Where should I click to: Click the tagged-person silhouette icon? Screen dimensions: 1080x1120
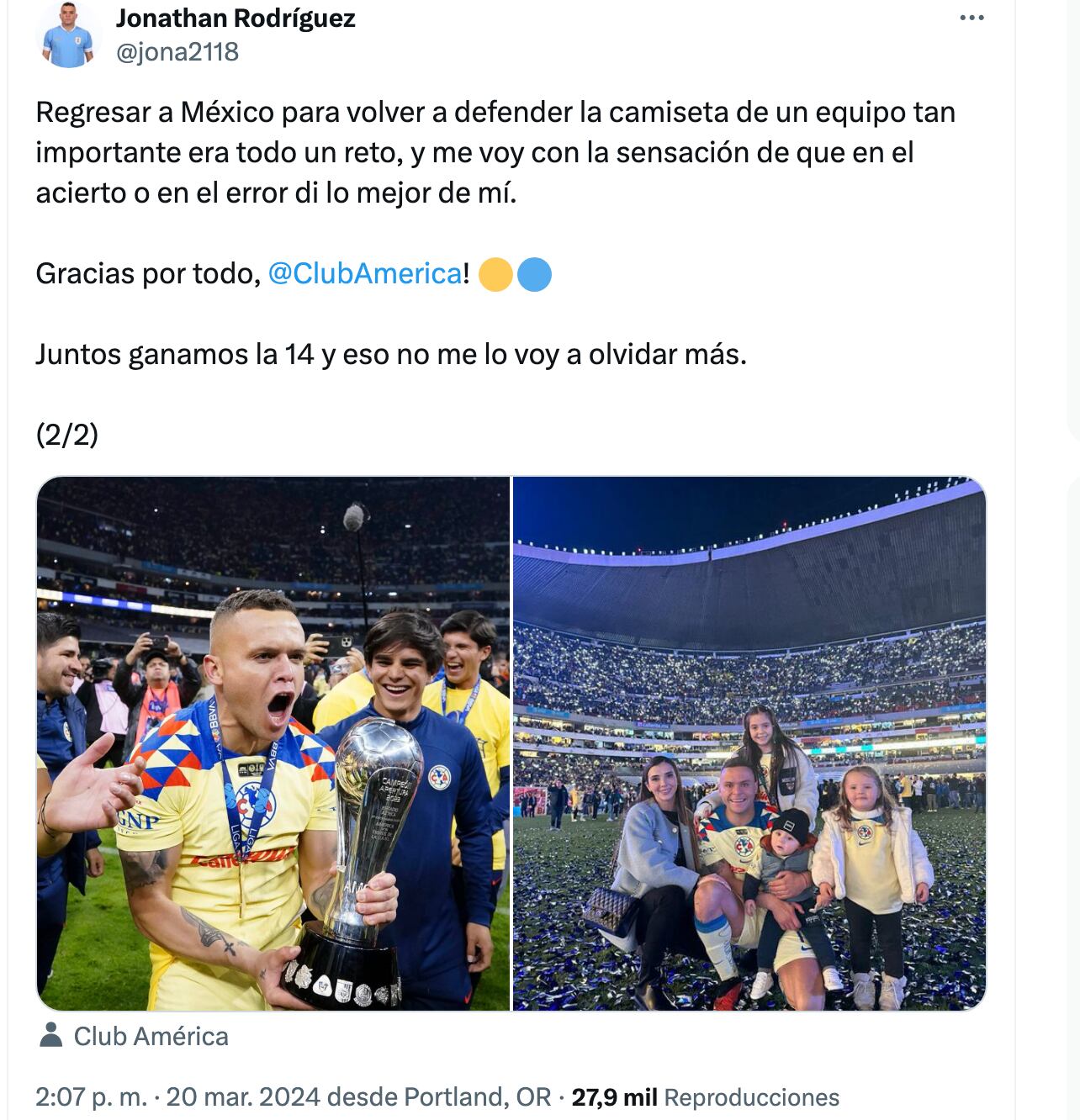click(x=50, y=1035)
